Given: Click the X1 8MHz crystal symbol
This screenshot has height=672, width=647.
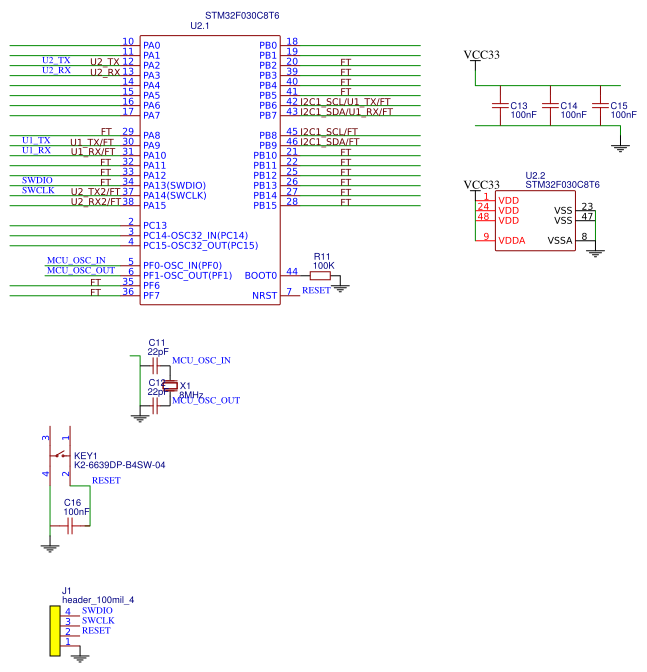Looking at the screenshot, I should tap(170, 386).
